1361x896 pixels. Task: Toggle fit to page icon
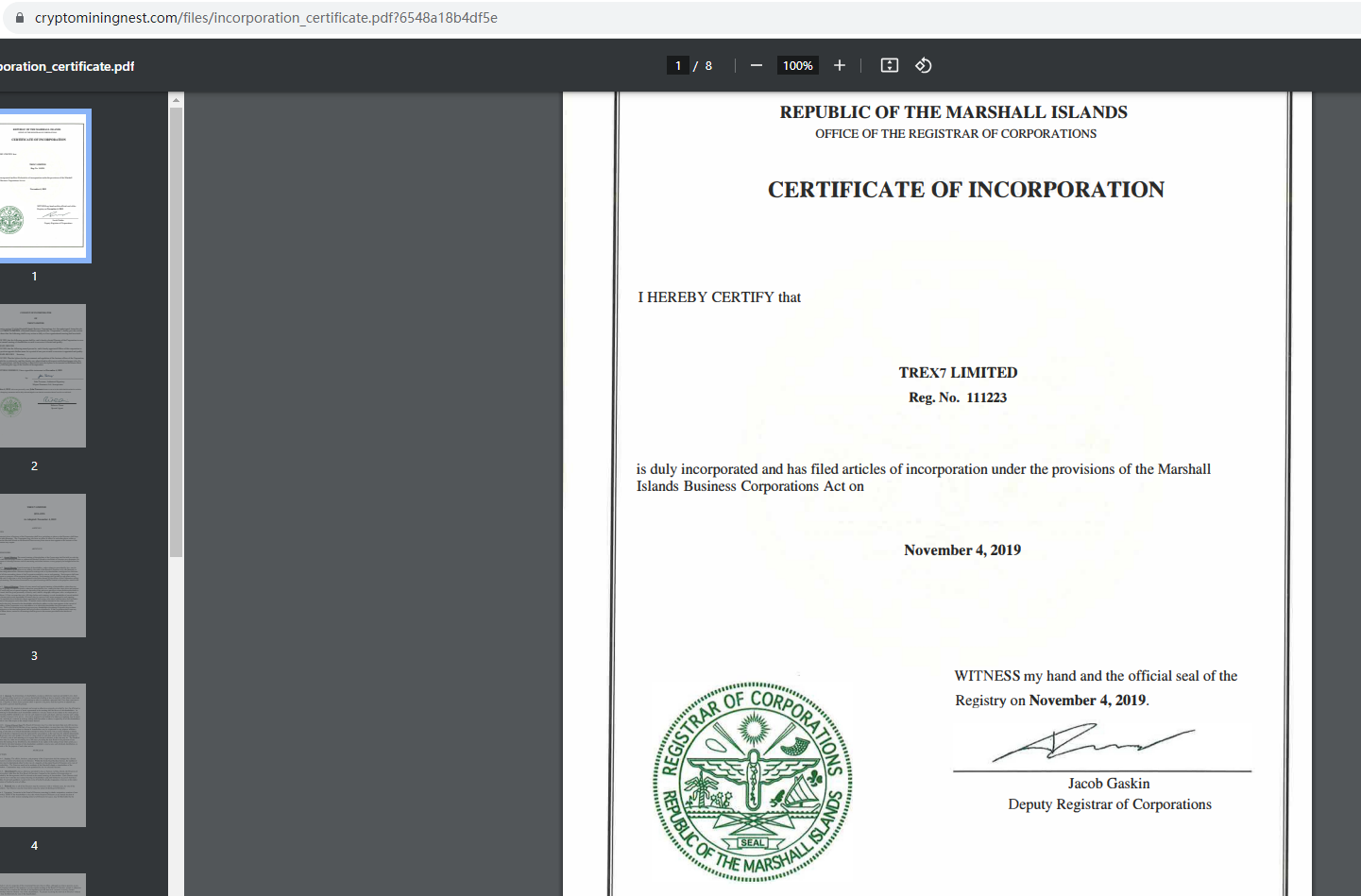(890, 65)
